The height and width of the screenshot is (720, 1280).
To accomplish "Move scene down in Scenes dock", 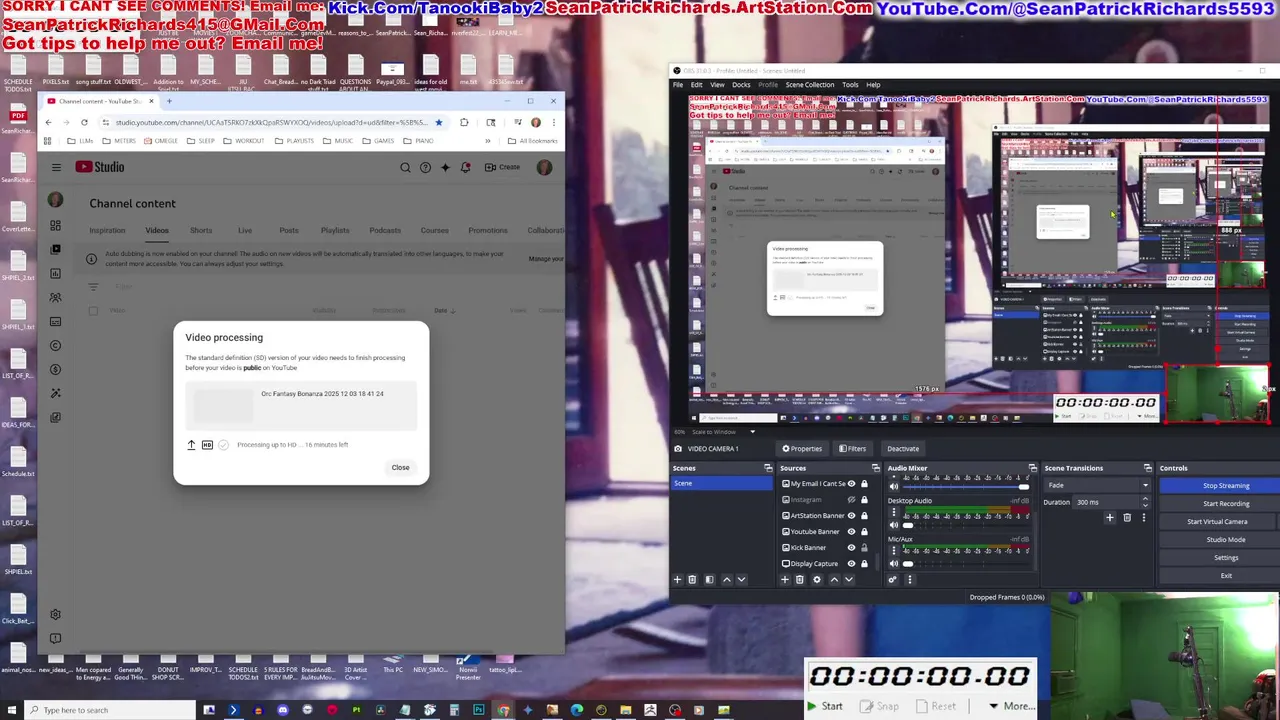I will [741, 580].
